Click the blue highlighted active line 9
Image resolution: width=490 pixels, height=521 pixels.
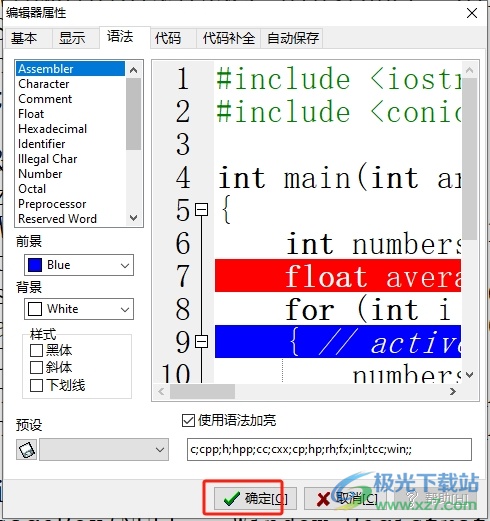[x=338, y=342]
